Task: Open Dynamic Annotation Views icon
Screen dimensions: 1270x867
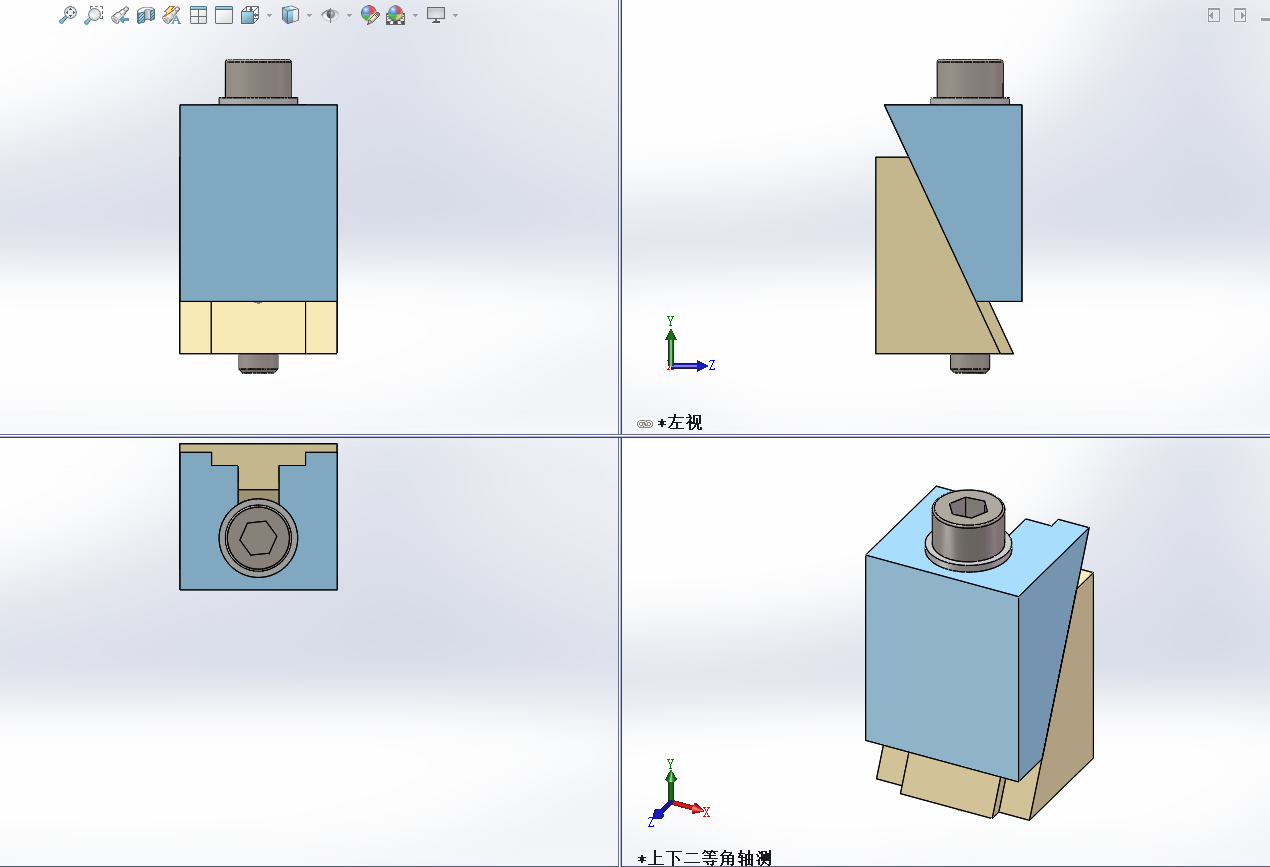Action: 172,15
